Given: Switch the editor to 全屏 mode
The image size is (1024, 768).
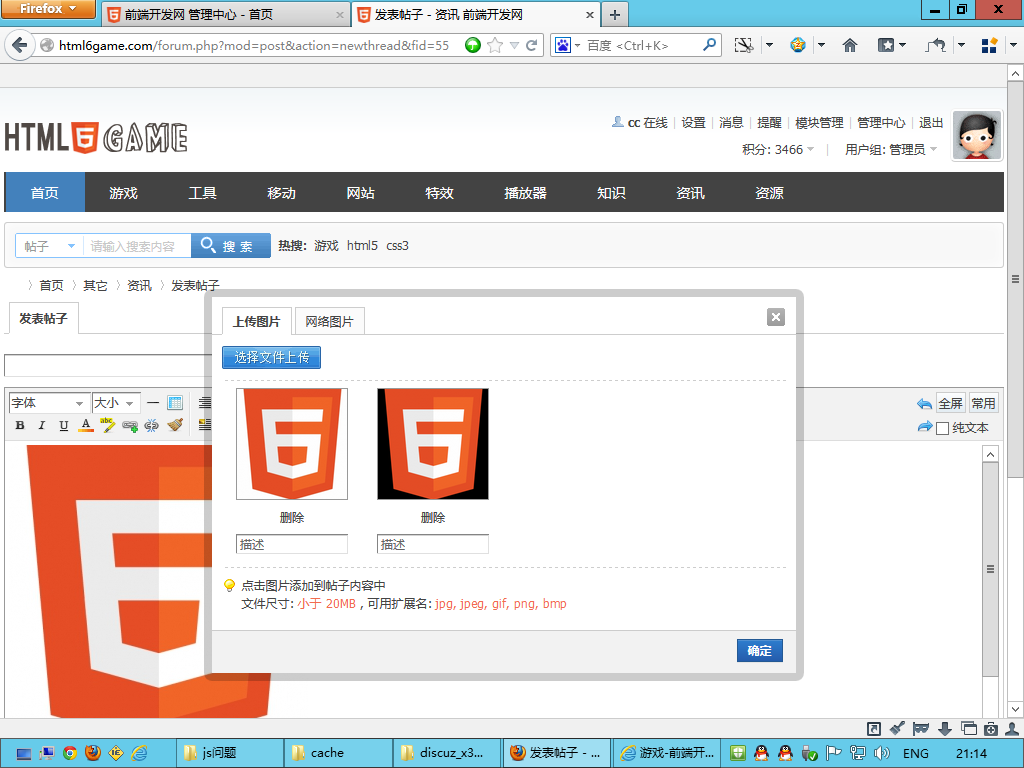Looking at the screenshot, I should (950, 404).
